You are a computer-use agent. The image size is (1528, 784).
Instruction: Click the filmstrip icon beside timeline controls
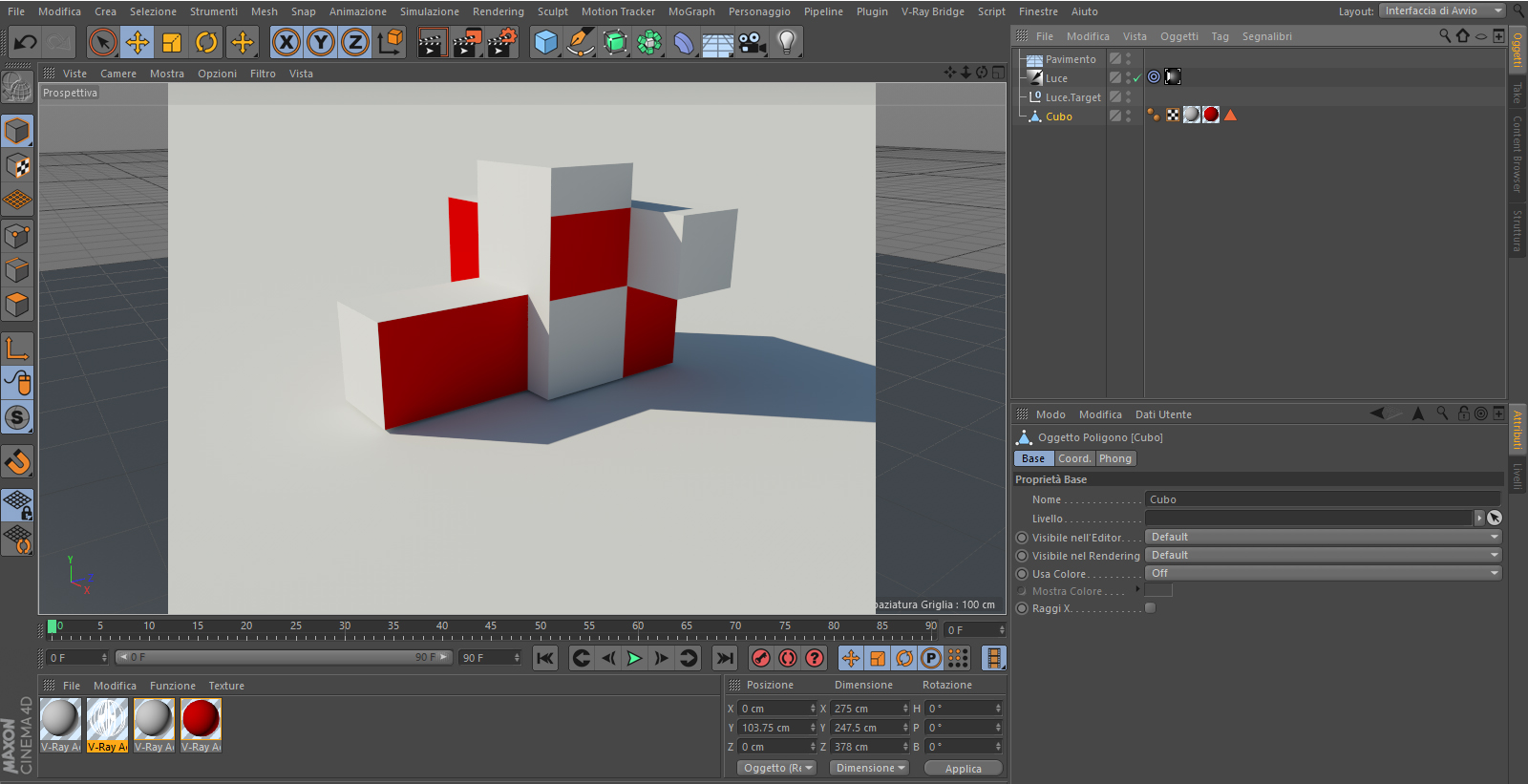point(994,658)
